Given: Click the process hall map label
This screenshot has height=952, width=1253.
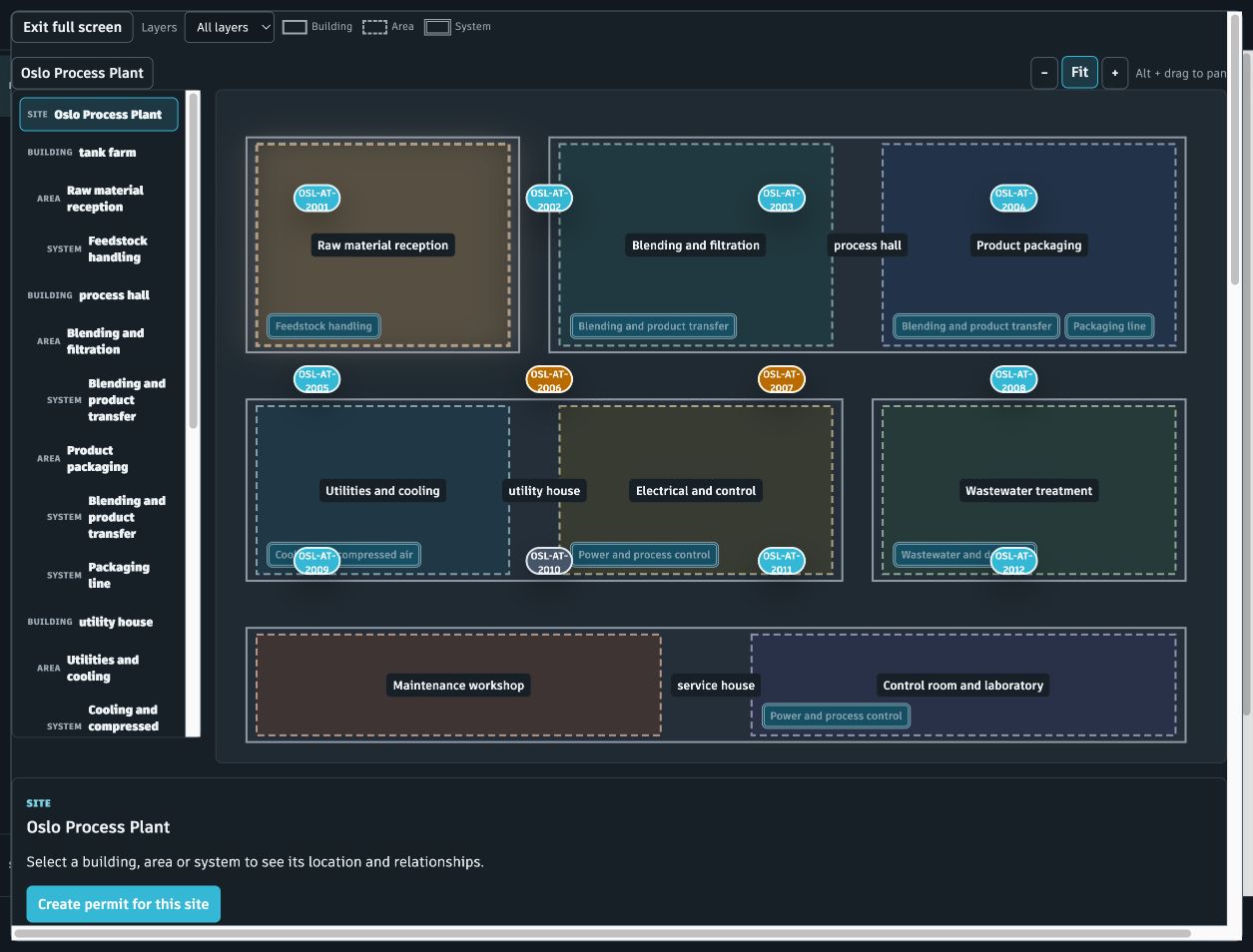Looking at the screenshot, I should click(x=868, y=245).
